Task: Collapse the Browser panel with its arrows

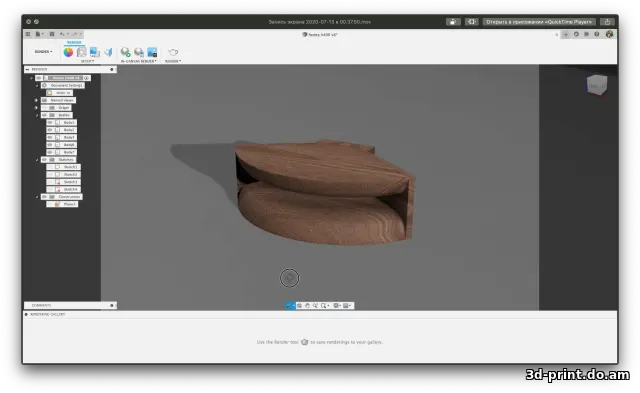Action: 27,69
